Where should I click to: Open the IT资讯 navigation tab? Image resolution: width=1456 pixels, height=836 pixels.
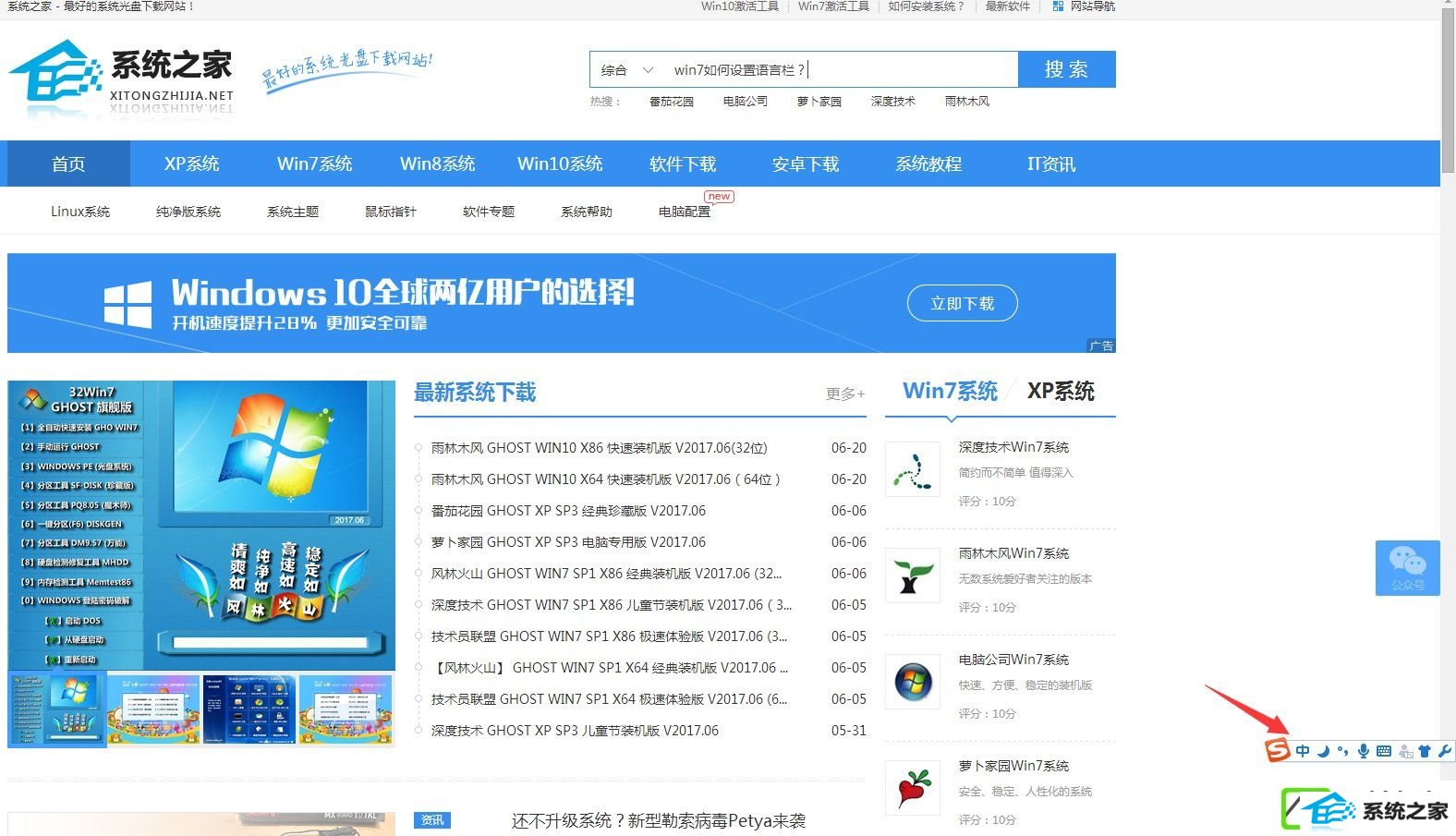point(1051,164)
